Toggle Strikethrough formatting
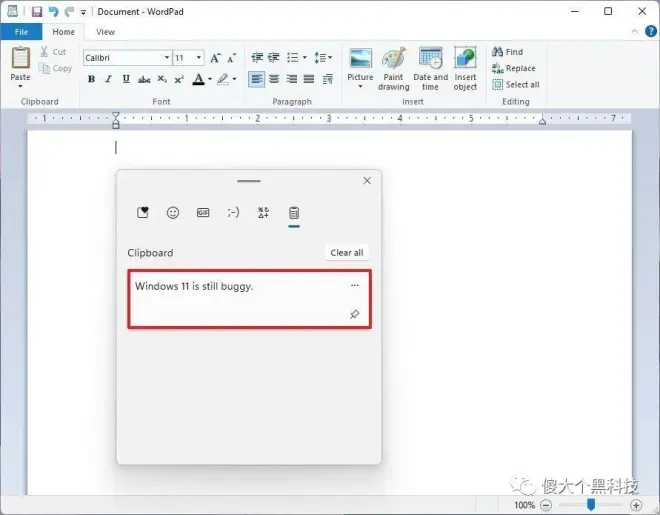The height and width of the screenshot is (515, 660). 144,79
